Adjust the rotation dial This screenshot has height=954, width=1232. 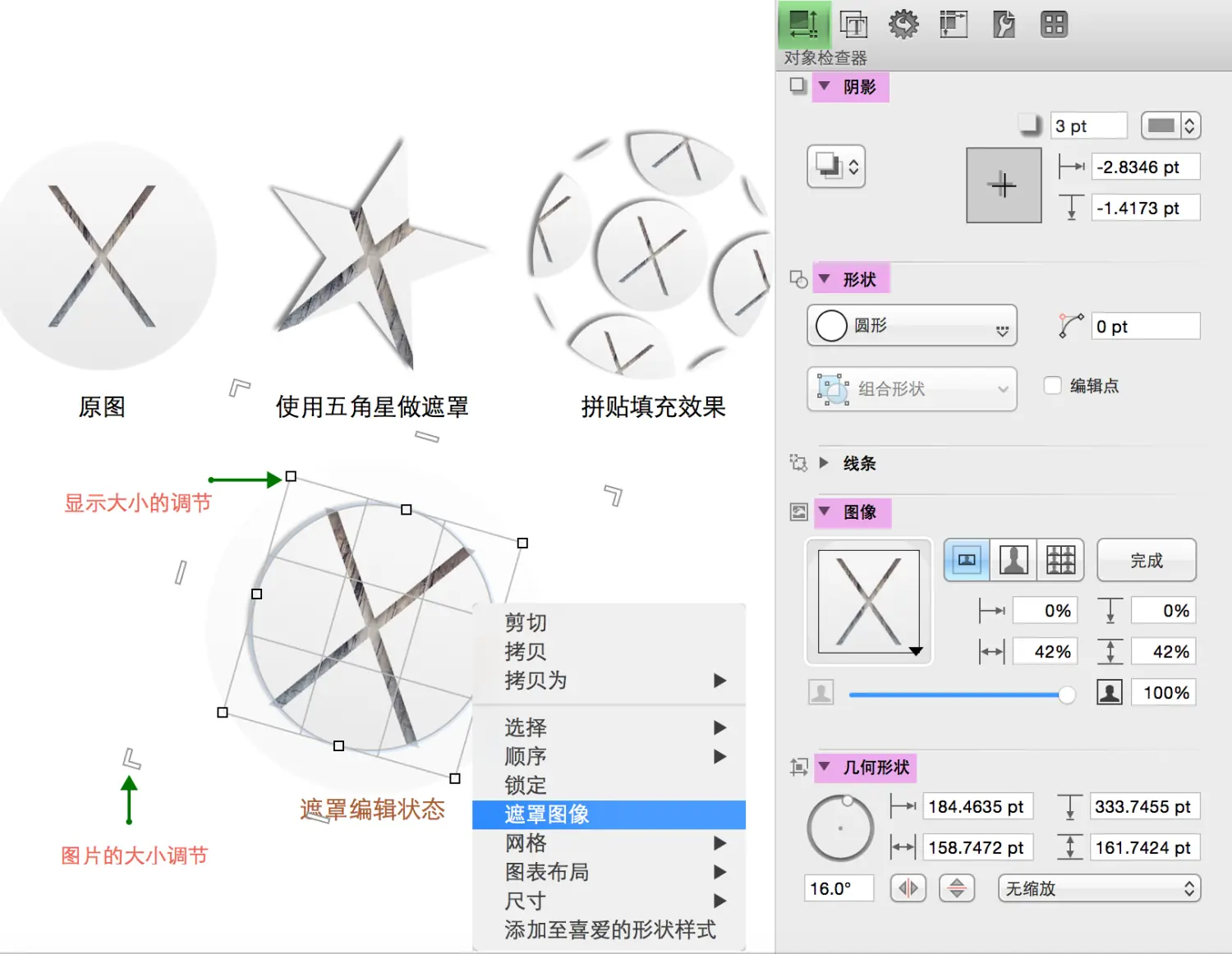840,828
